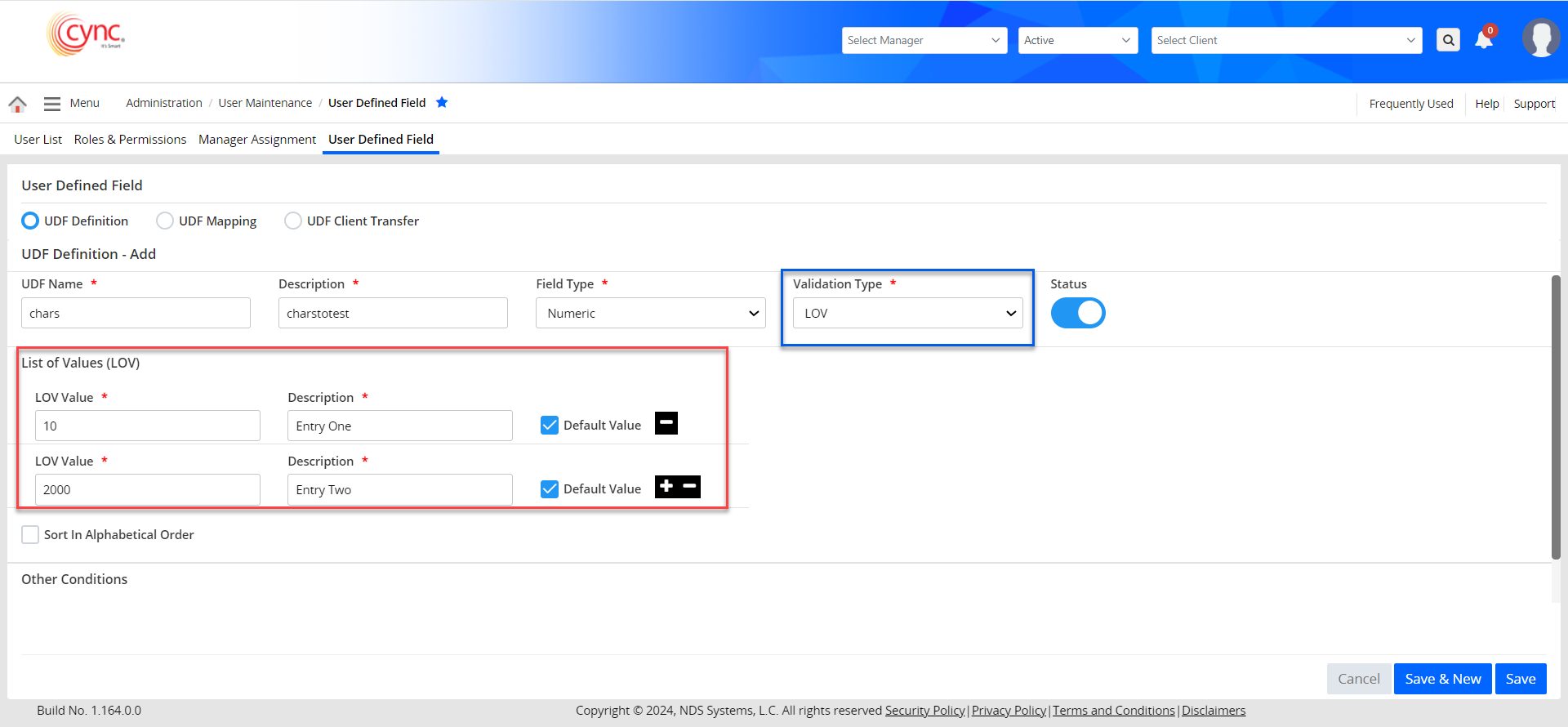The width and height of the screenshot is (1568, 727).
Task: Click the Cync logo
Action: point(87,34)
